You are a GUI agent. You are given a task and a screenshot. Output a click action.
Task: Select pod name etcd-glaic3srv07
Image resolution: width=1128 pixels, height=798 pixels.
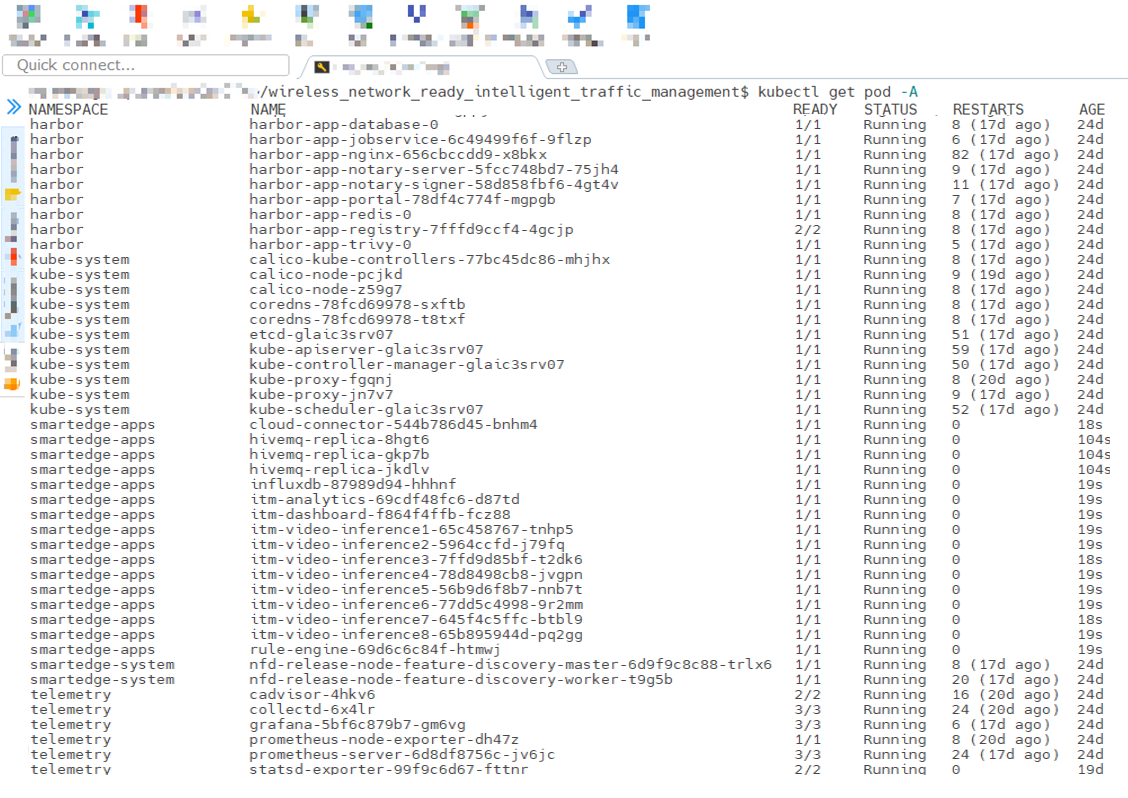322,335
